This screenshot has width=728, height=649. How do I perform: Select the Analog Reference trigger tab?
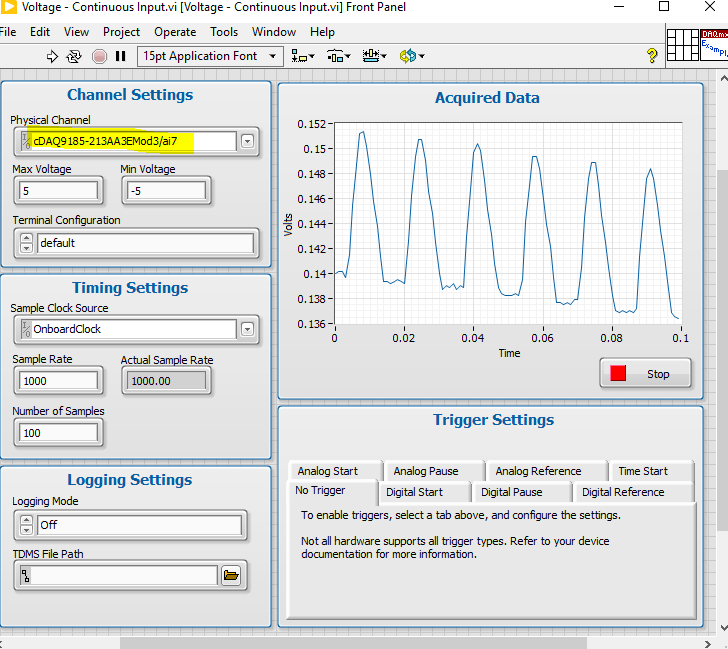coord(538,471)
